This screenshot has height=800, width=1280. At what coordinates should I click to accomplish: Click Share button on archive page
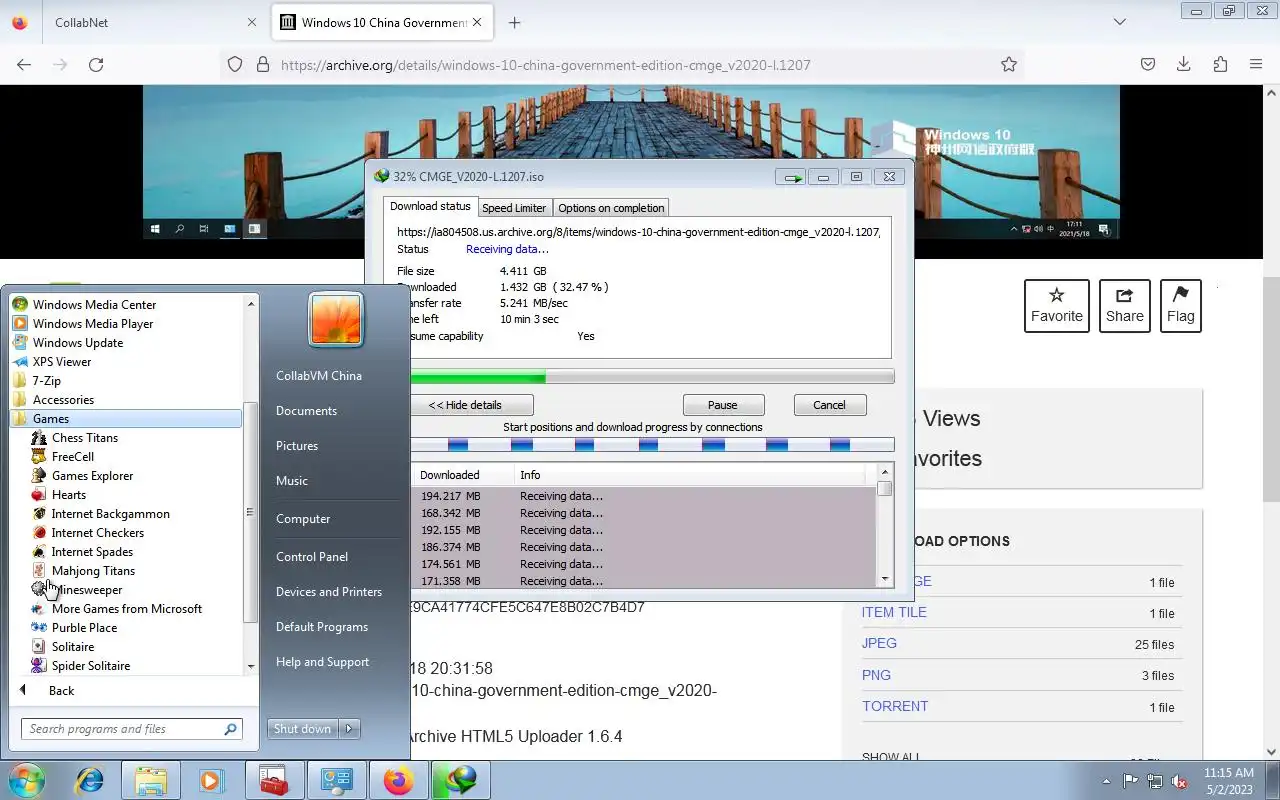[1125, 306]
